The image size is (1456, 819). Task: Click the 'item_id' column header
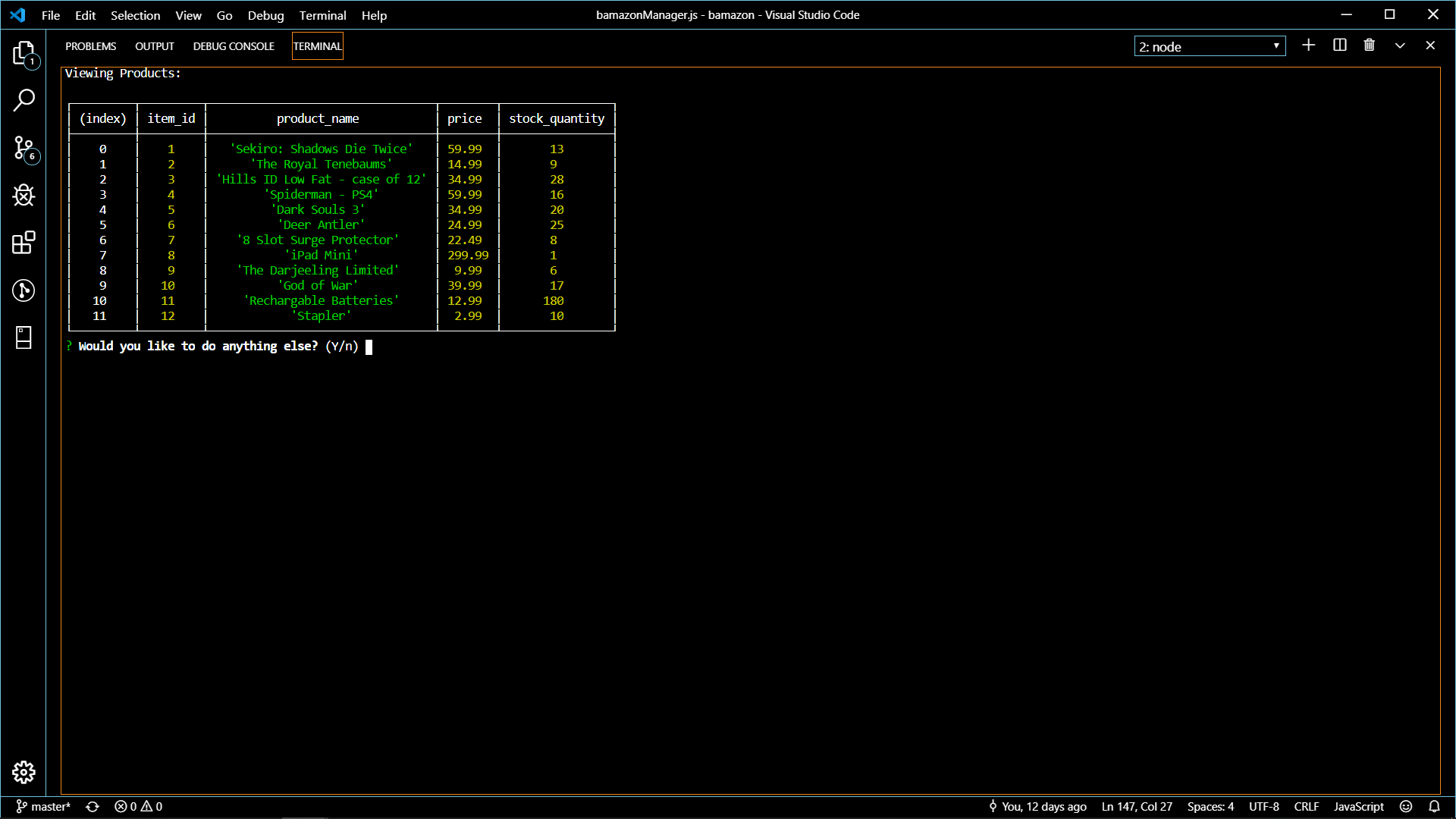pyautogui.click(x=171, y=119)
